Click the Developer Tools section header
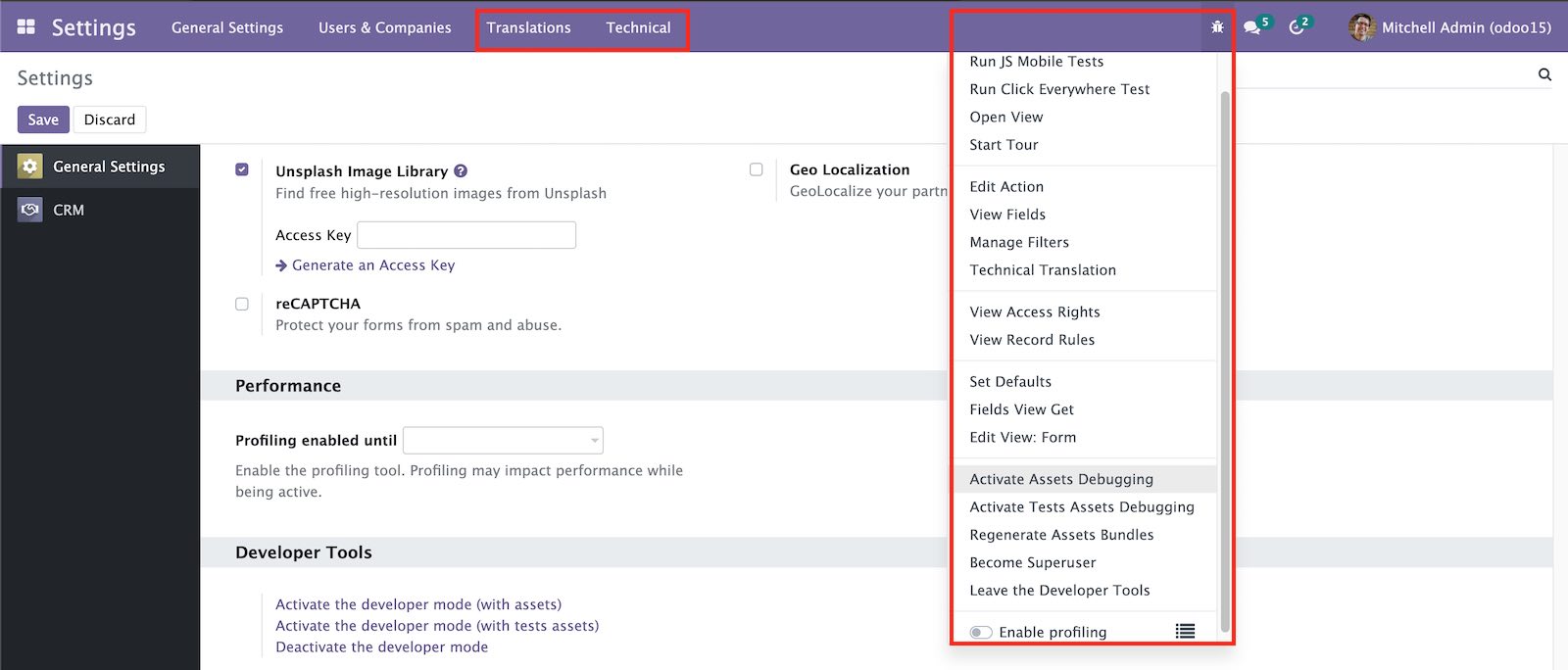 pos(304,552)
